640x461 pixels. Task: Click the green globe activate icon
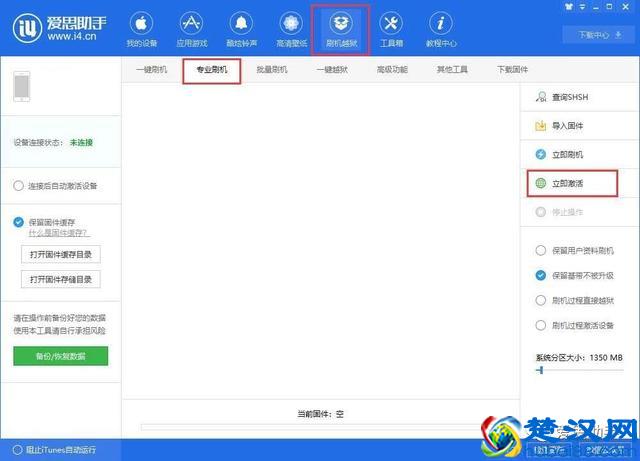click(x=541, y=183)
